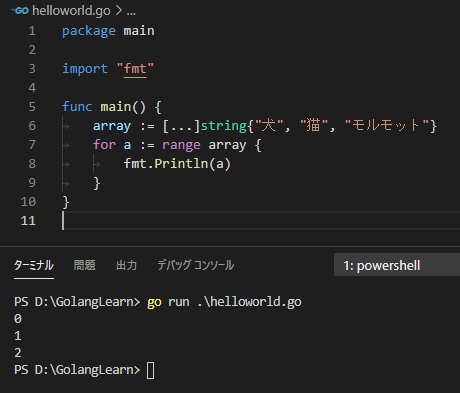460x393 pixels.
Task: Expand the breadcrumb ellipsis after helloworld.go
Action: [131, 11]
